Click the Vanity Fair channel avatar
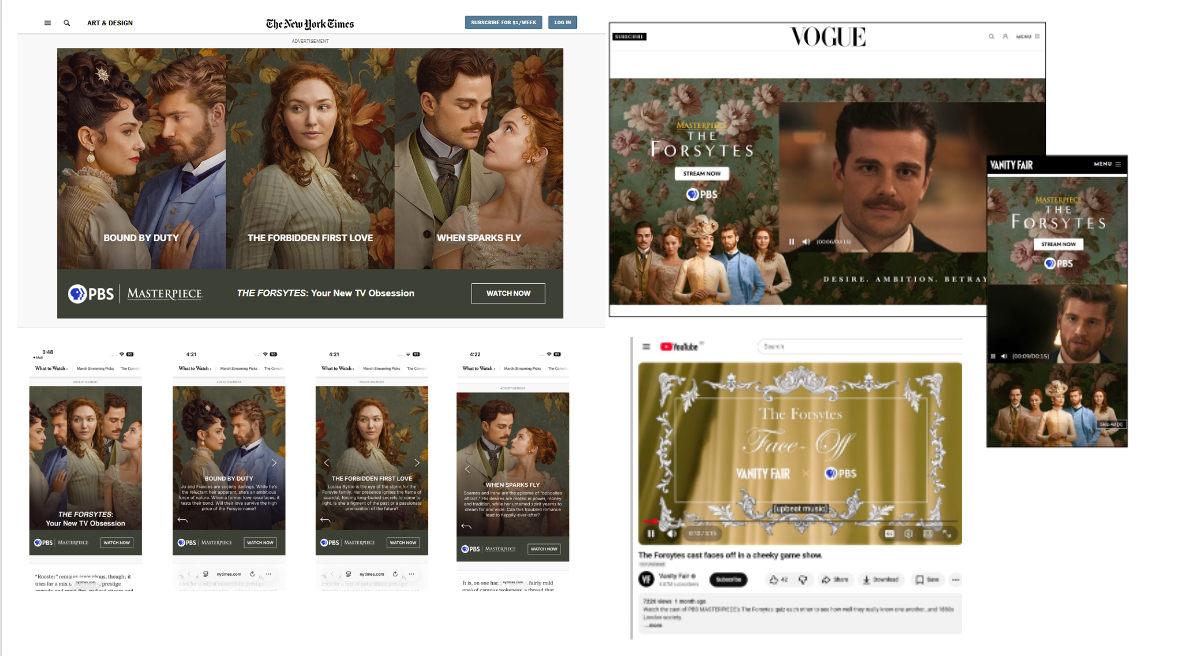 (x=646, y=579)
